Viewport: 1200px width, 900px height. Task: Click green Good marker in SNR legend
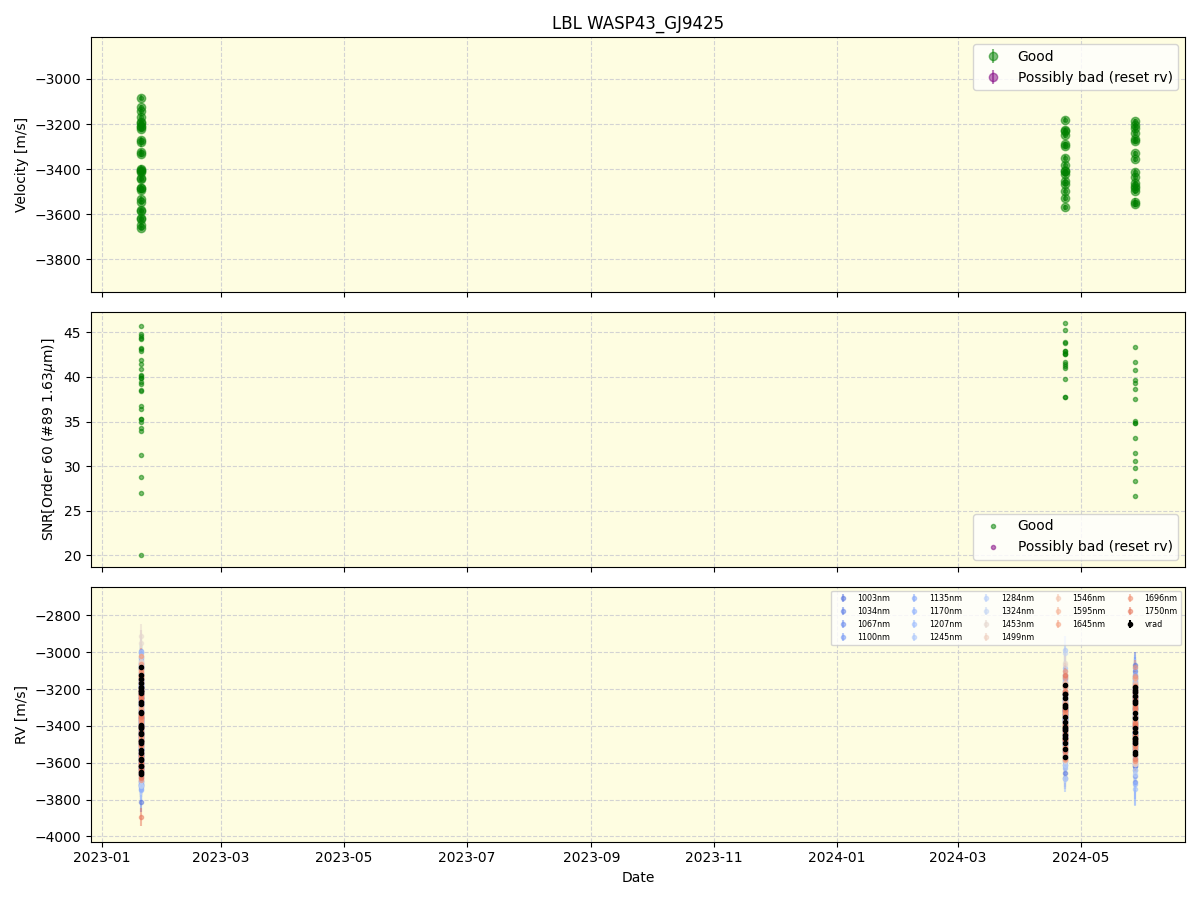pyautogui.click(x=993, y=526)
